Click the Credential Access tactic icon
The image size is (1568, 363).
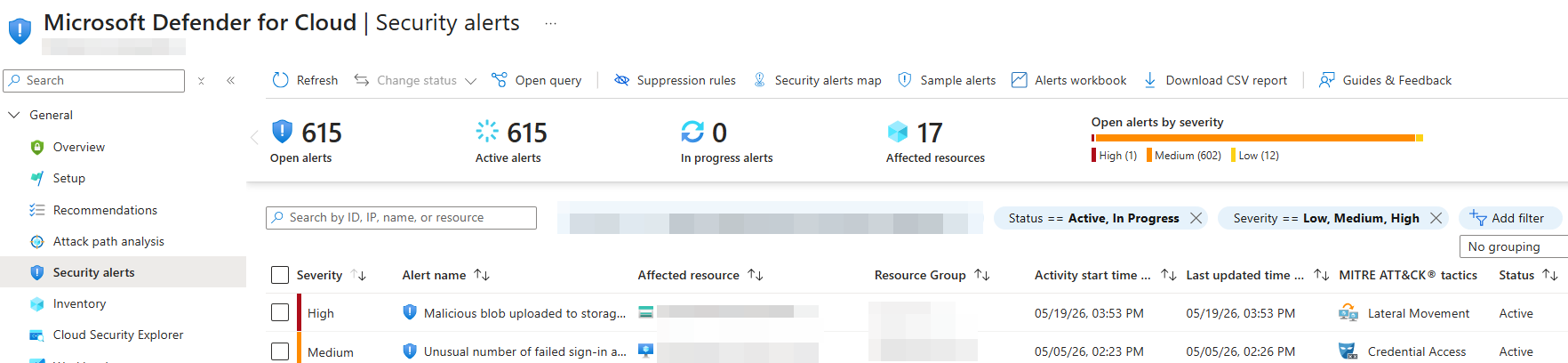1348,351
